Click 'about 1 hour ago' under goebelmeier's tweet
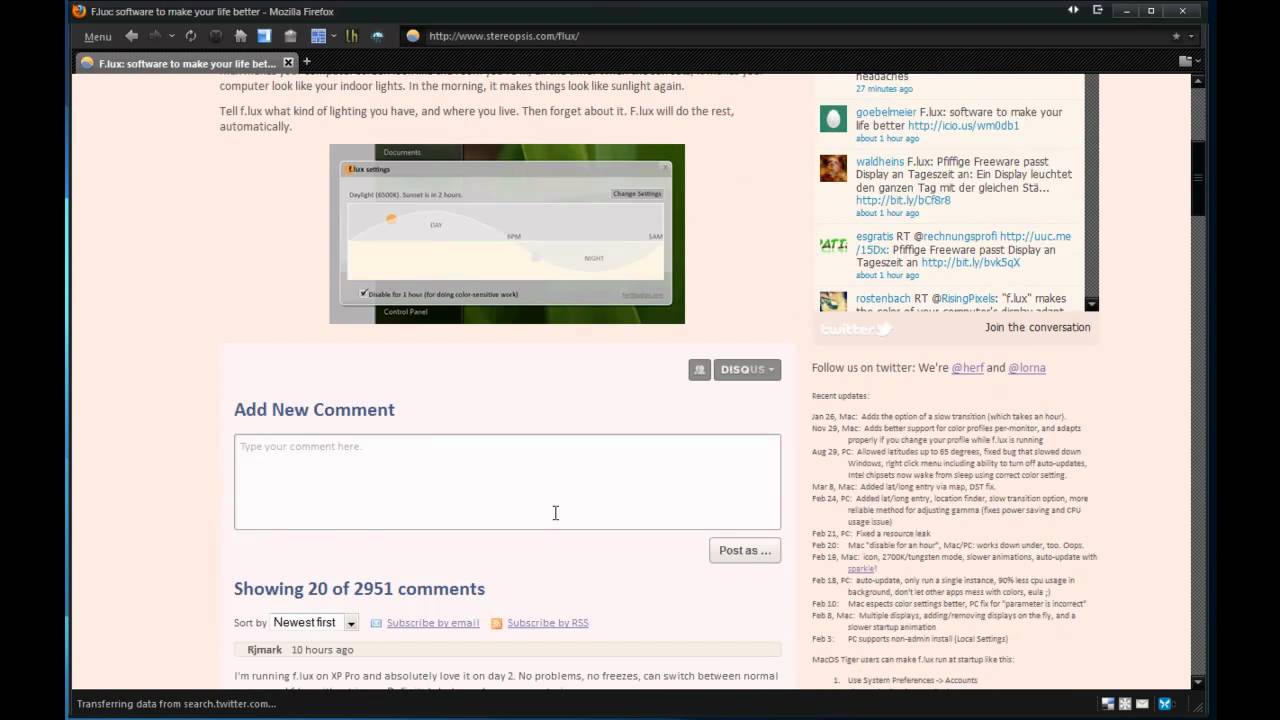Screen dimensions: 1280x720 (x=887, y=139)
